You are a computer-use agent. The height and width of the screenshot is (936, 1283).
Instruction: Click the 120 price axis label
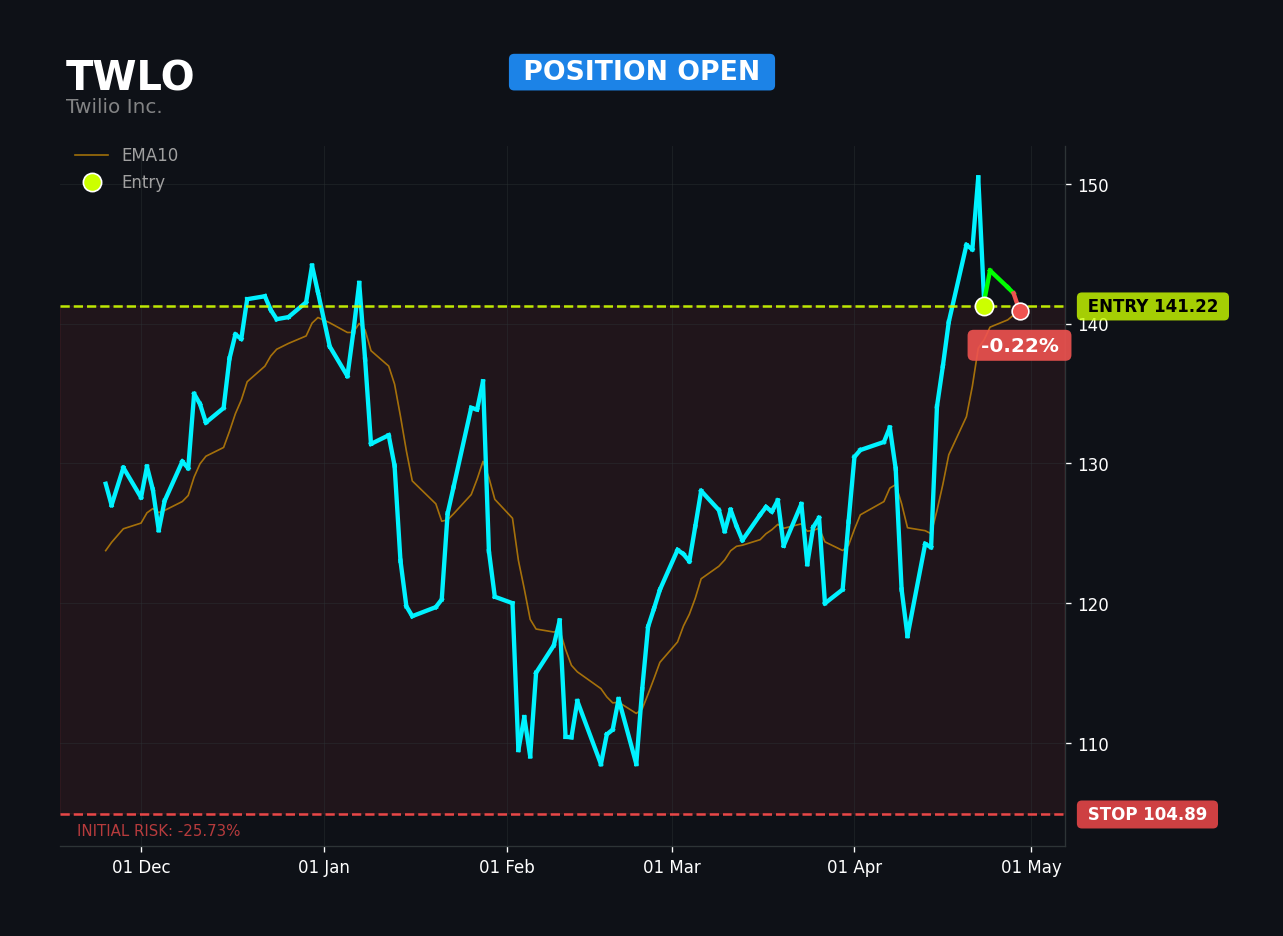[1093, 605]
